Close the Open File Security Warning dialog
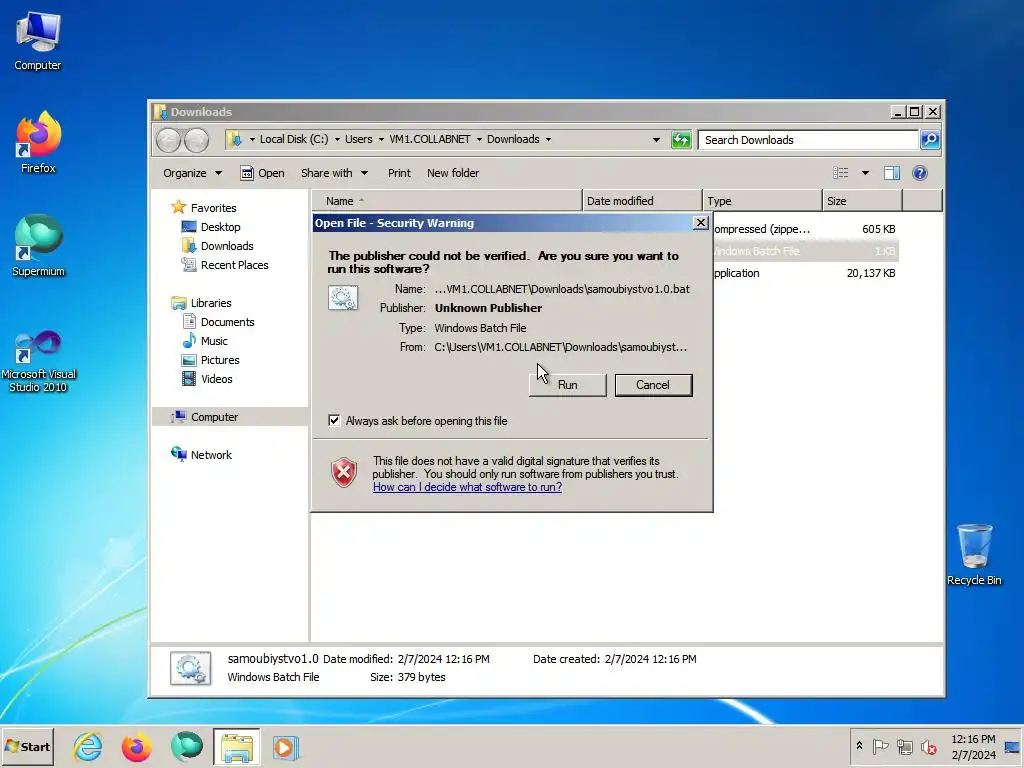The height and width of the screenshot is (768, 1024). click(700, 223)
